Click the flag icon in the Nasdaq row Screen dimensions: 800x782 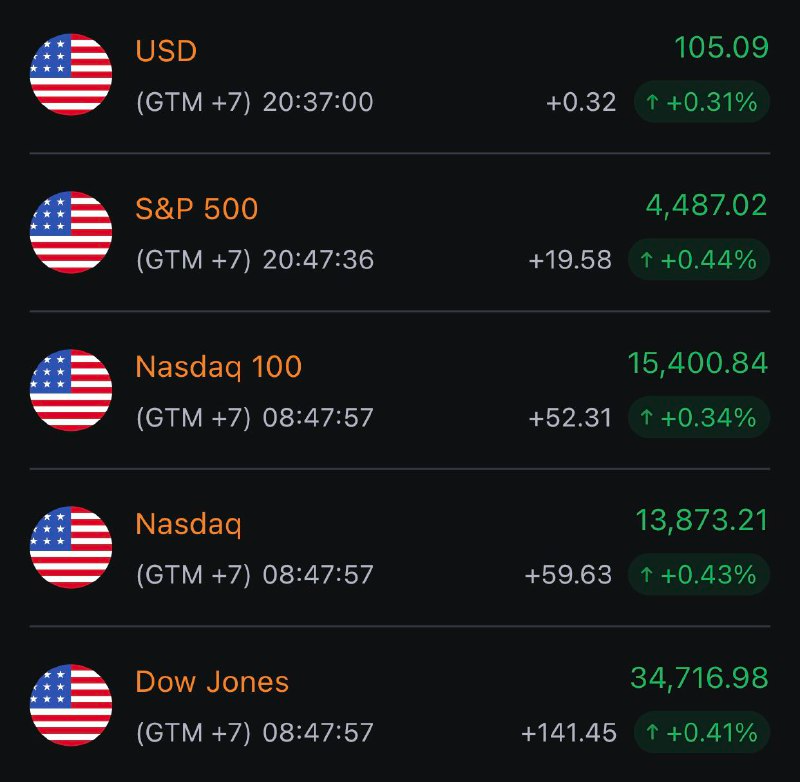pyautogui.click(x=71, y=547)
